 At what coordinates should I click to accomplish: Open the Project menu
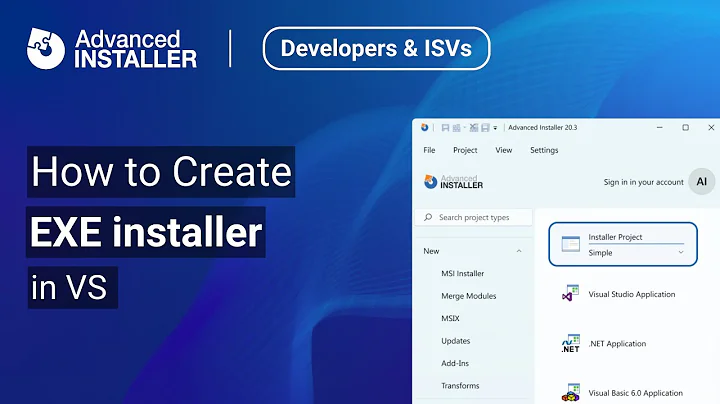(465, 150)
